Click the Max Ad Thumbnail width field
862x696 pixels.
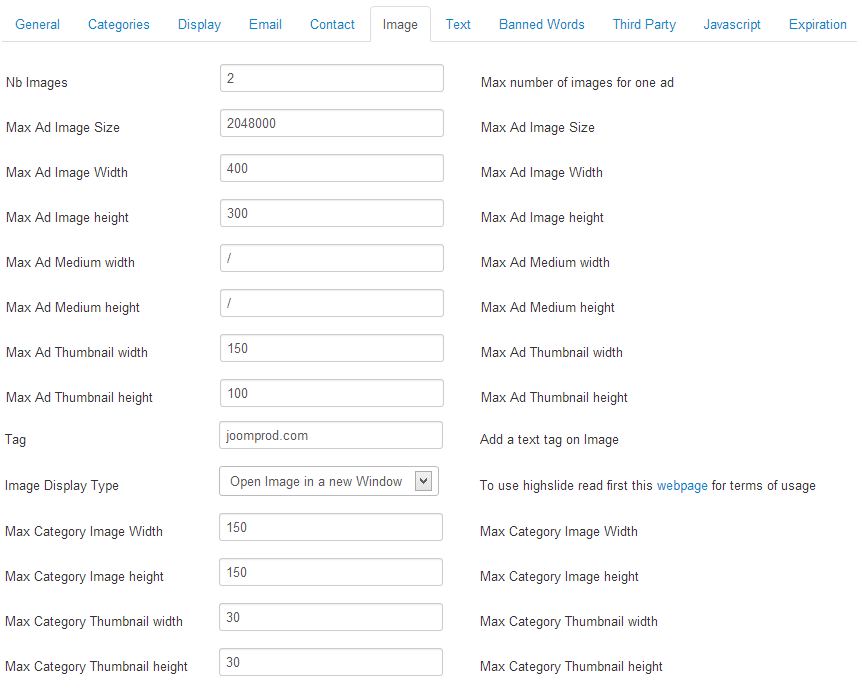point(331,349)
